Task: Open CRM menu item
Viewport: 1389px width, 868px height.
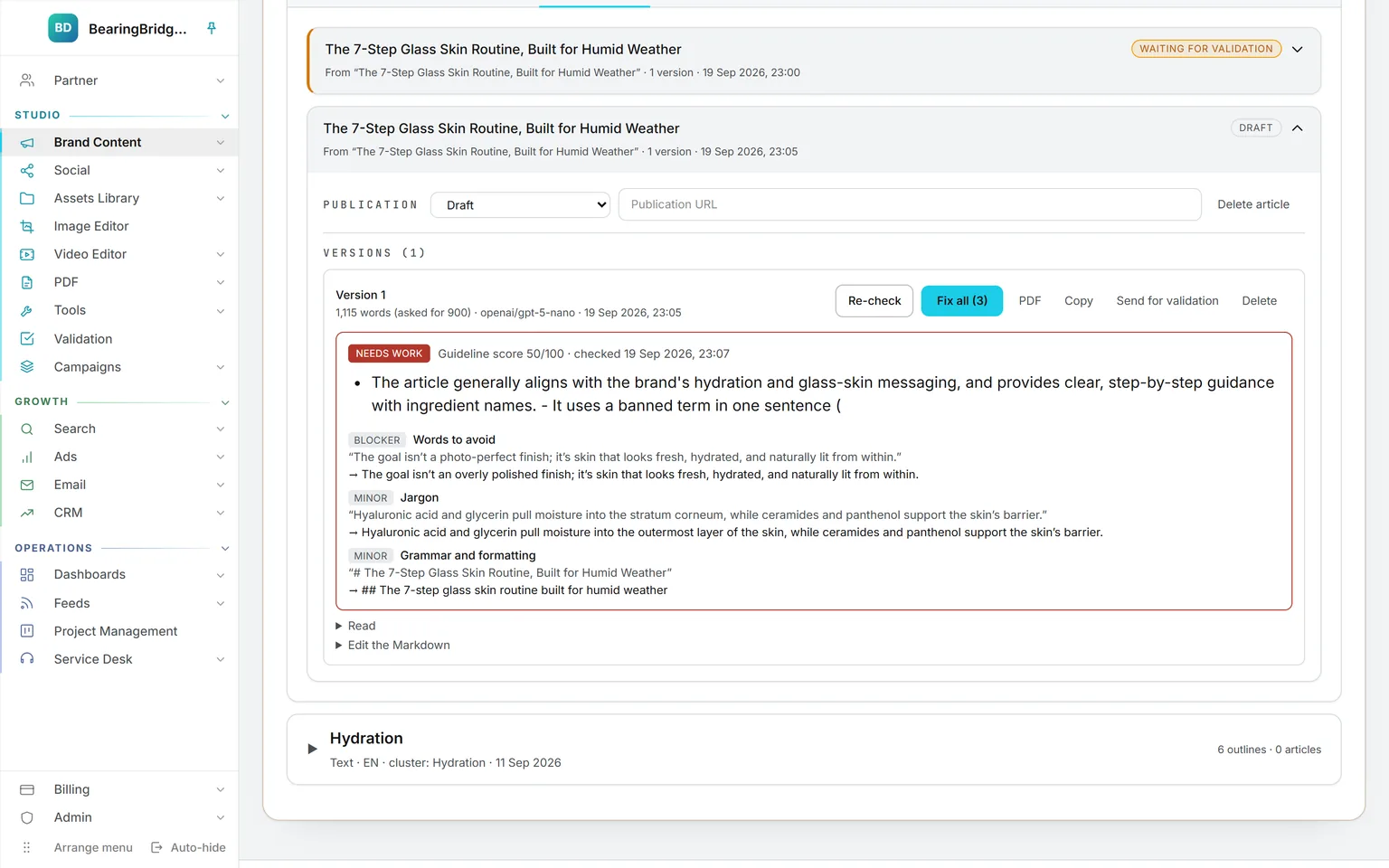Action: pos(121,513)
